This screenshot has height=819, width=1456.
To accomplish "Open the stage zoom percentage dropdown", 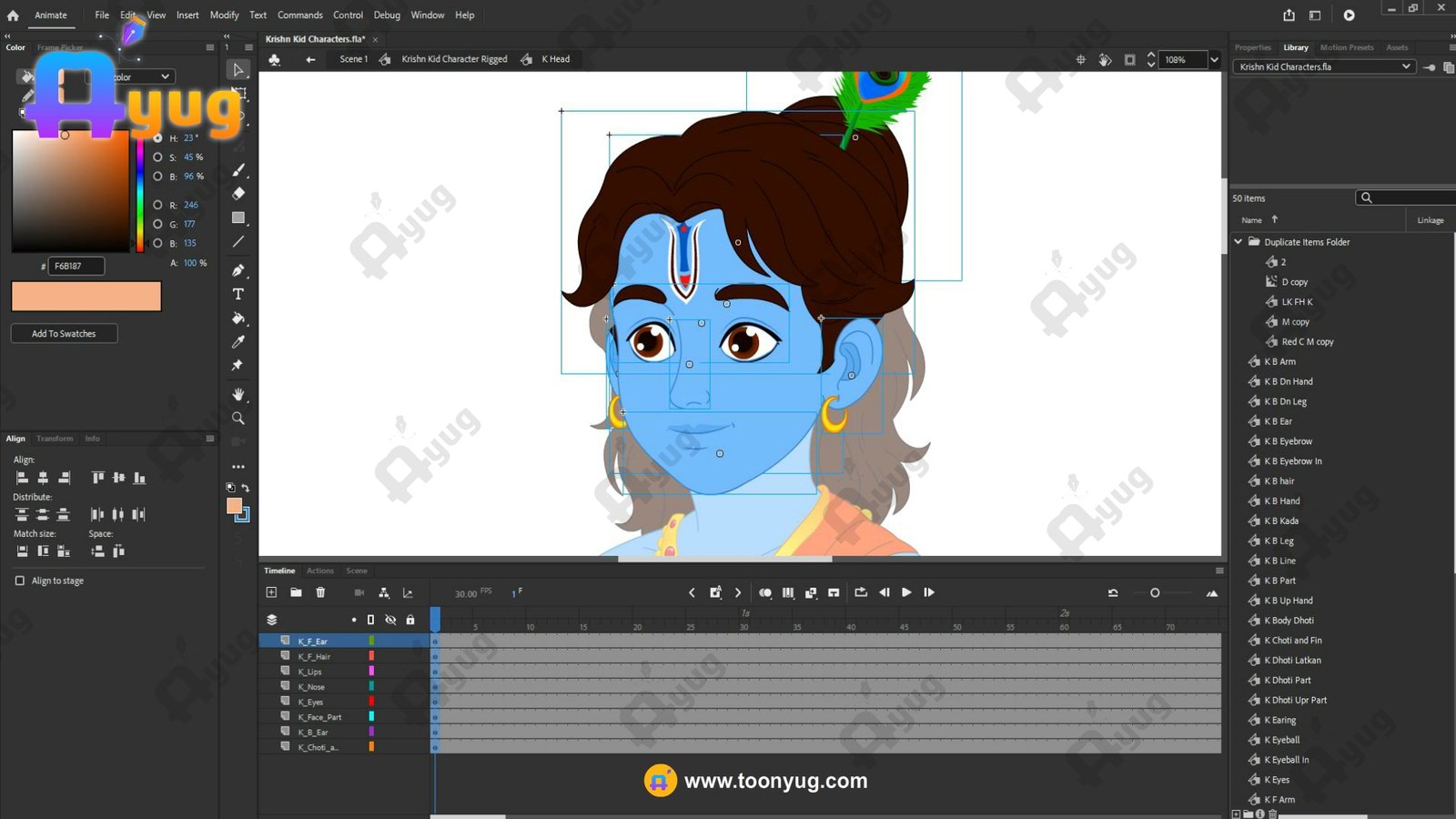I will coord(1214,60).
